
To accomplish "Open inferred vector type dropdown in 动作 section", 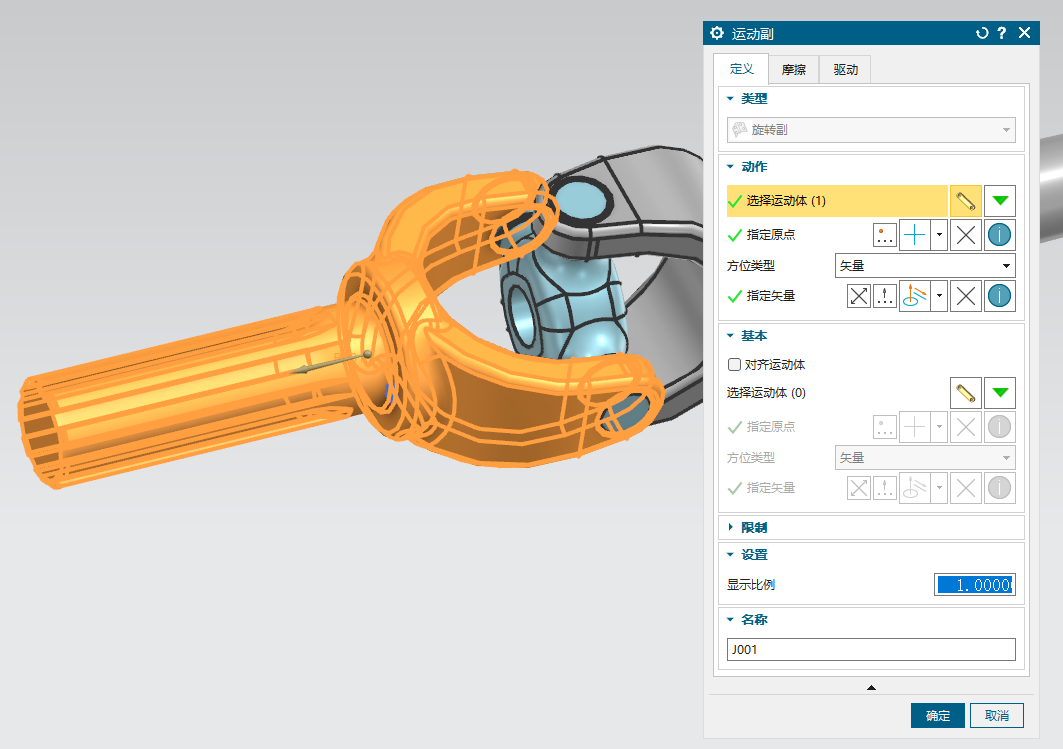I will tap(939, 296).
